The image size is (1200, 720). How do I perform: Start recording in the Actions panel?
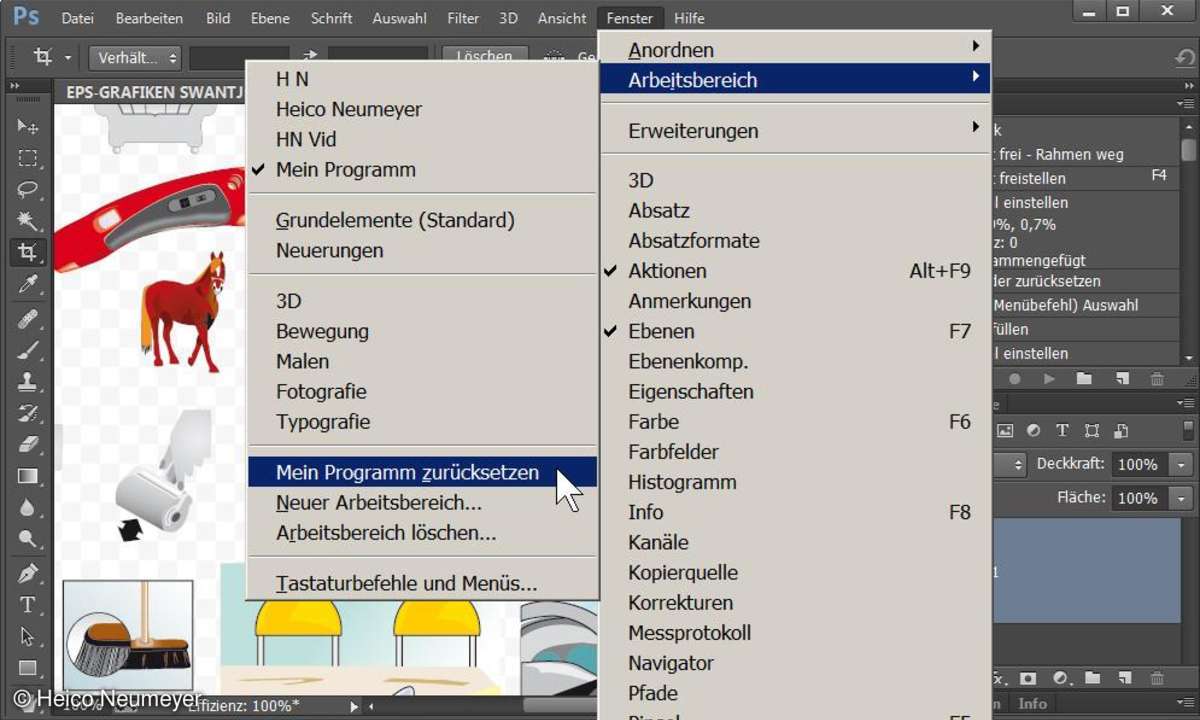click(1014, 379)
